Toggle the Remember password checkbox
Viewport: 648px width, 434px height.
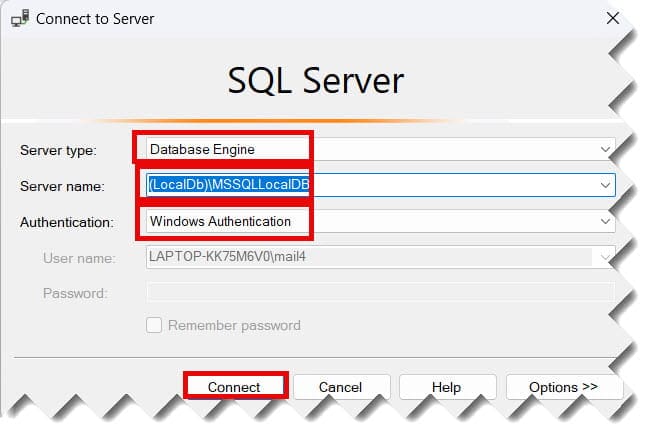154,325
